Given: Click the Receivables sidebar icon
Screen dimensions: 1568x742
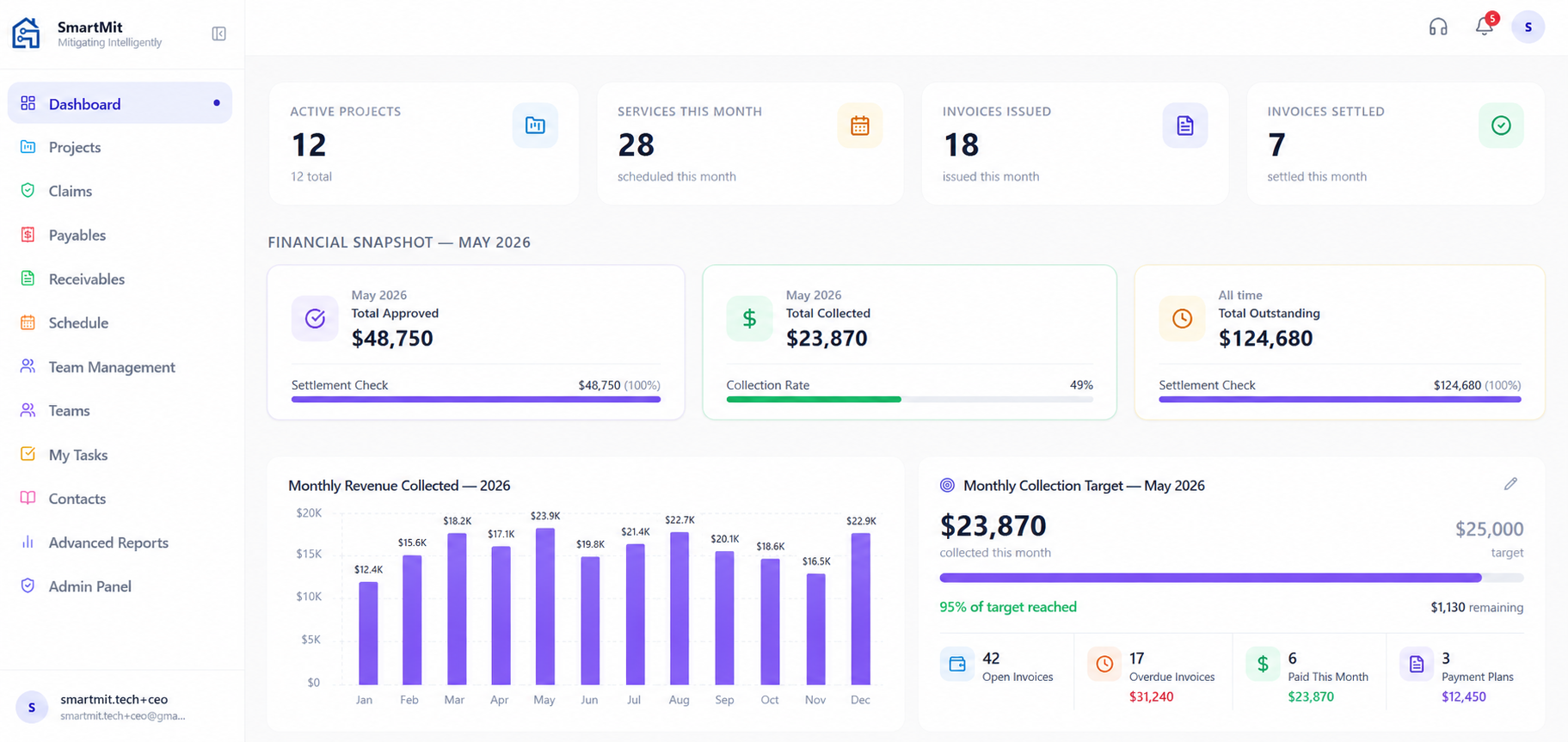Looking at the screenshot, I should (x=28, y=279).
